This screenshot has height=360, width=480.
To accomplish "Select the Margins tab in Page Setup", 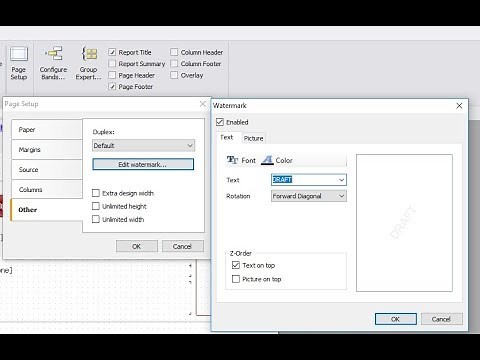I will (x=47, y=150).
